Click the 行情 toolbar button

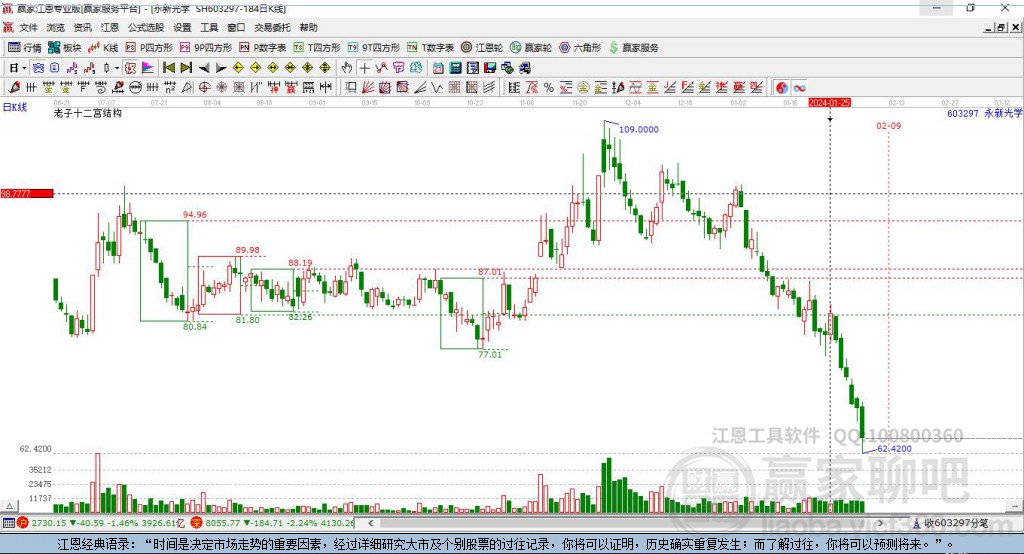coord(25,48)
